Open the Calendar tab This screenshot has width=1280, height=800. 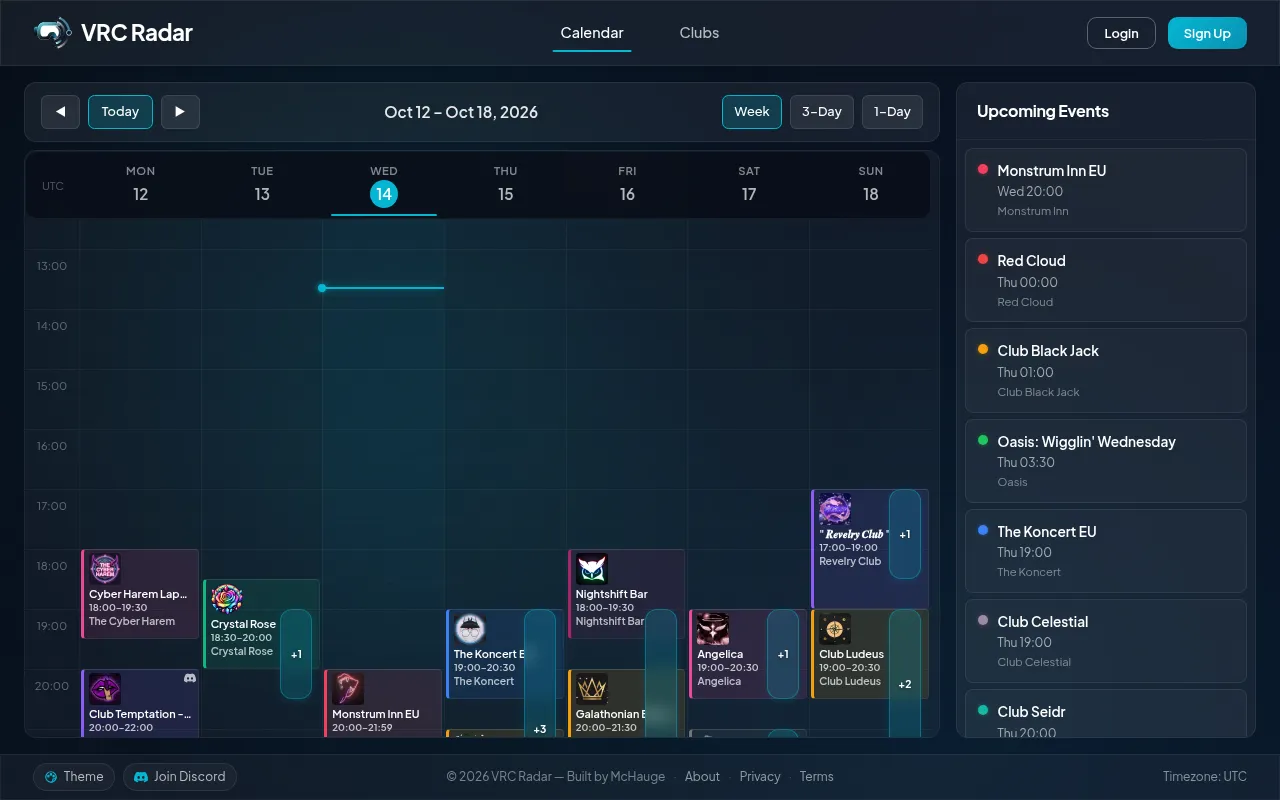pos(592,33)
